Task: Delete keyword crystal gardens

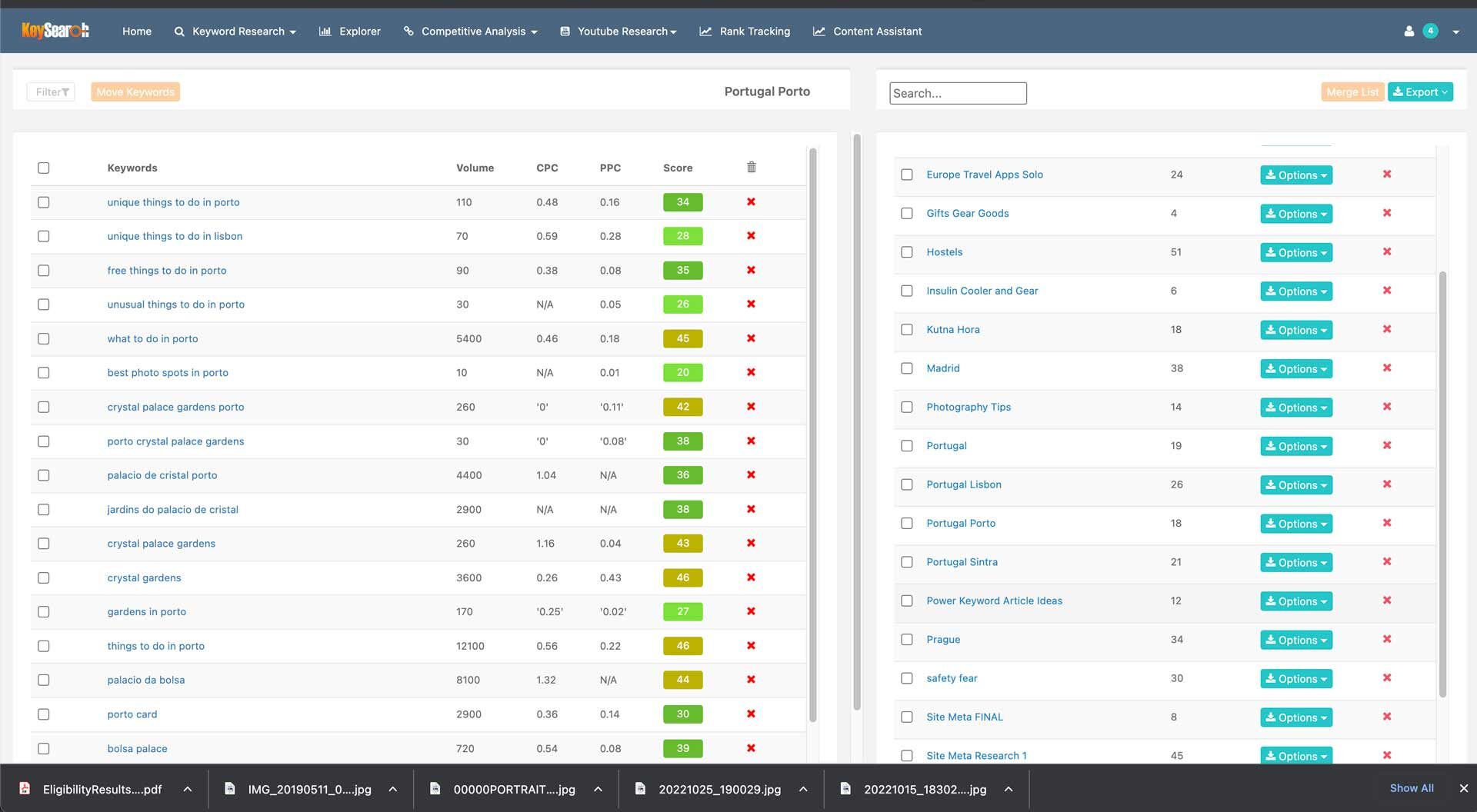Action: 751,577
